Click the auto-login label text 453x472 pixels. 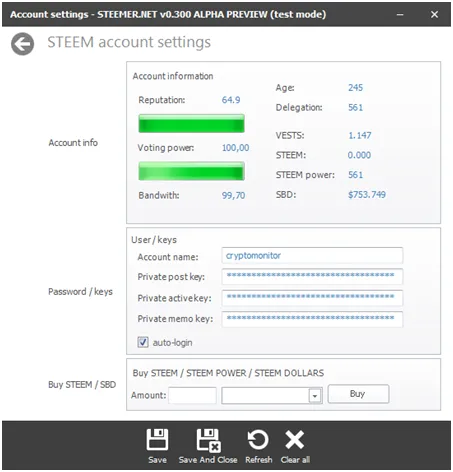172,342
